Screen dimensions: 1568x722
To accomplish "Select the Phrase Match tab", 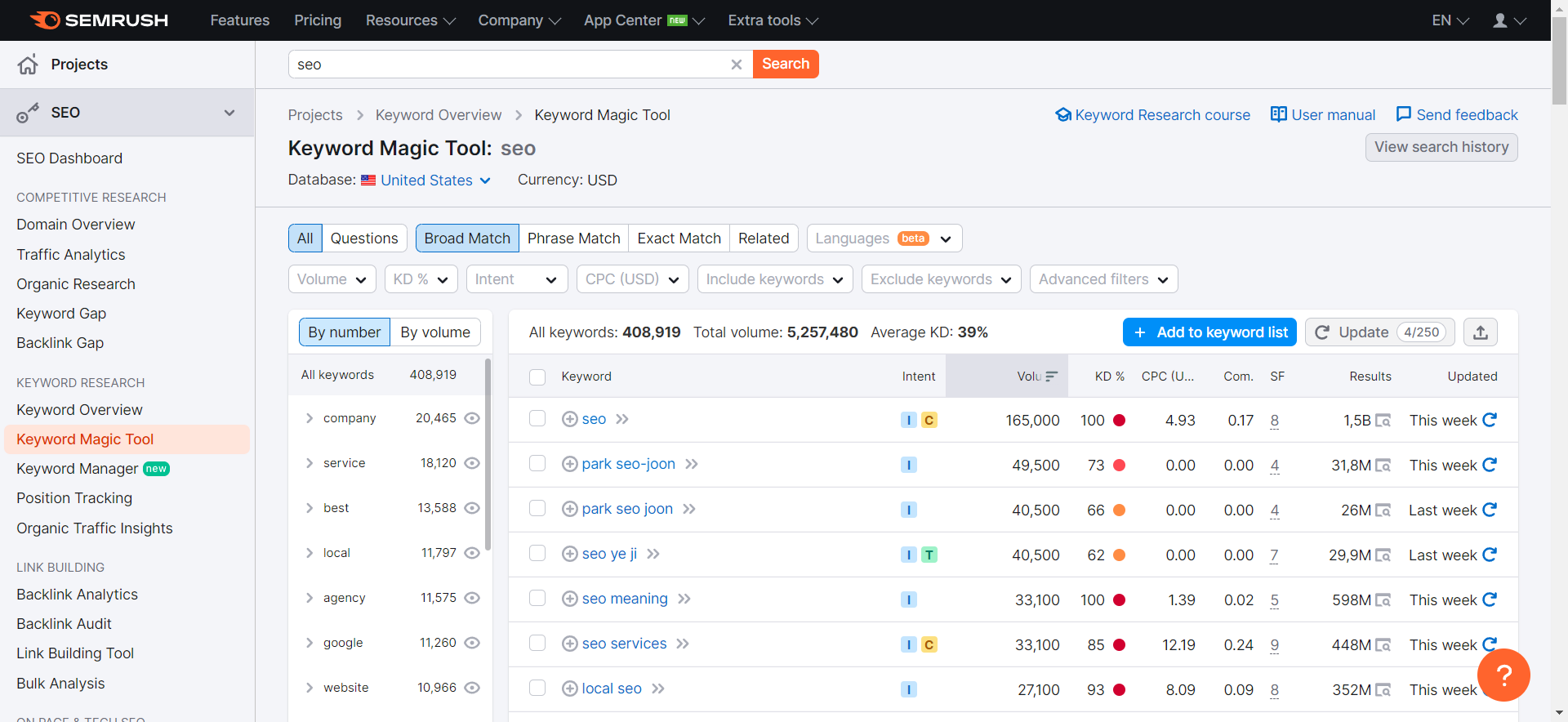I will coord(574,238).
